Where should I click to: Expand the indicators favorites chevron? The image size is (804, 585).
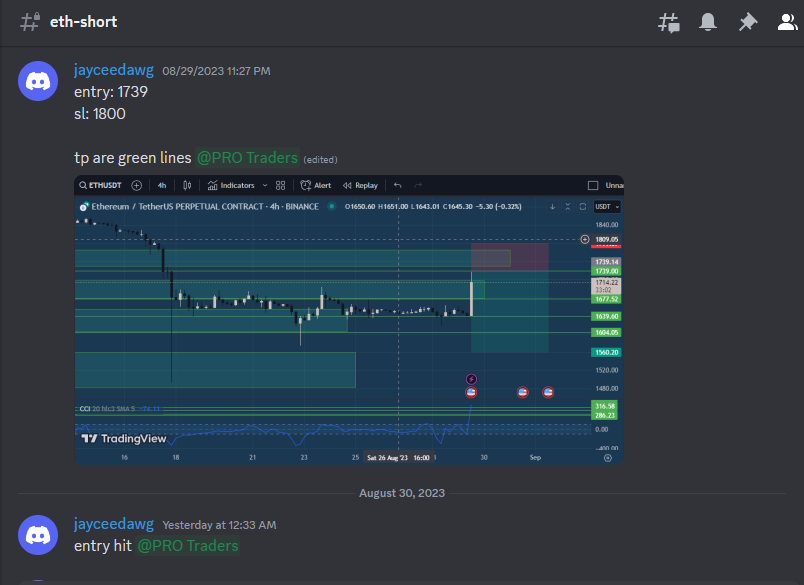265,186
